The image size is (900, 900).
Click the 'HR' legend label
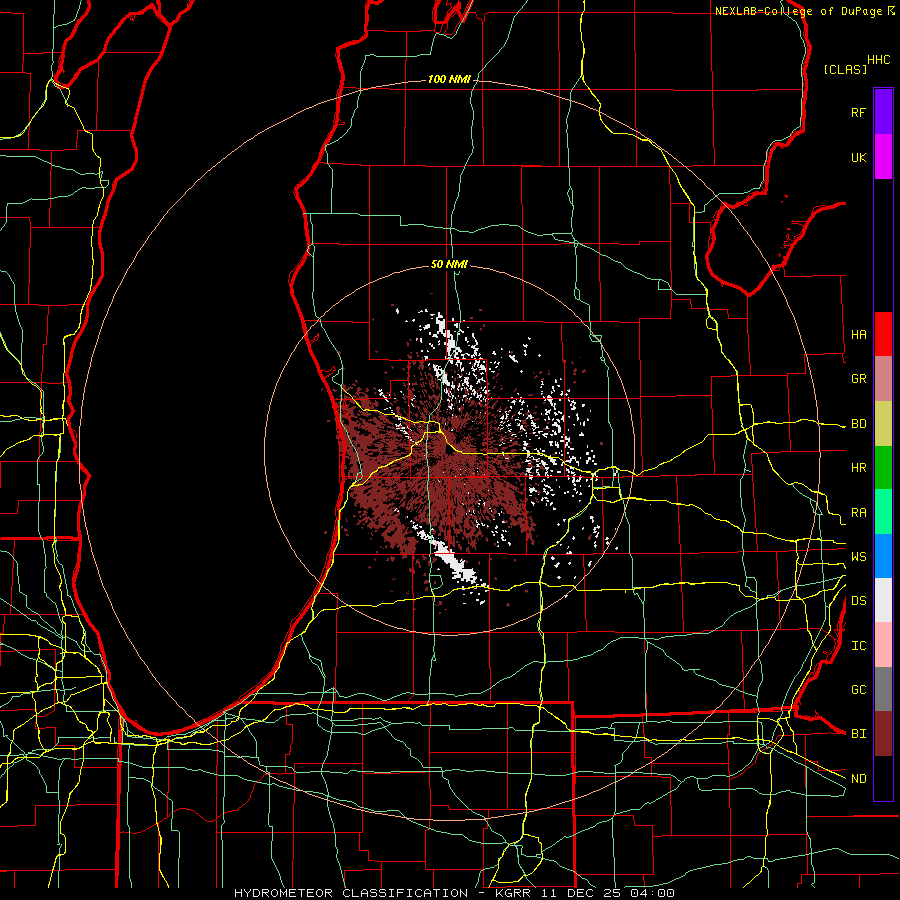[858, 468]
